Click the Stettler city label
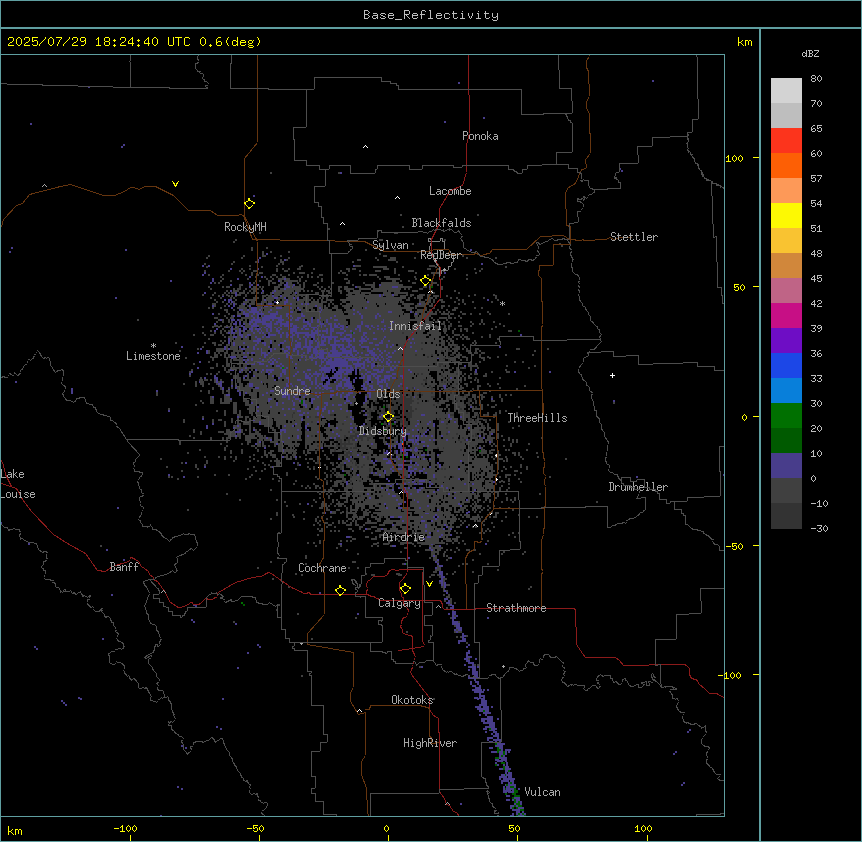 coord(634,237)
